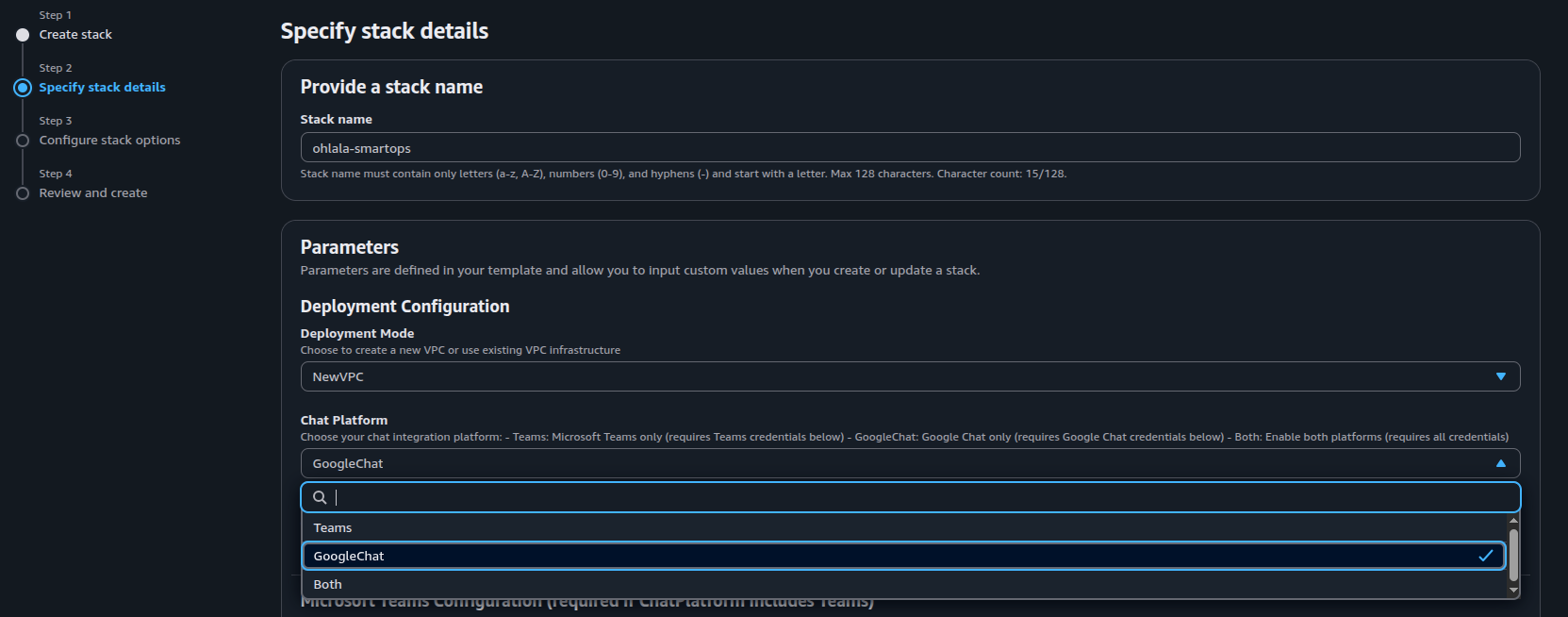Click the Step 1 circle indicator

point(23,35)
